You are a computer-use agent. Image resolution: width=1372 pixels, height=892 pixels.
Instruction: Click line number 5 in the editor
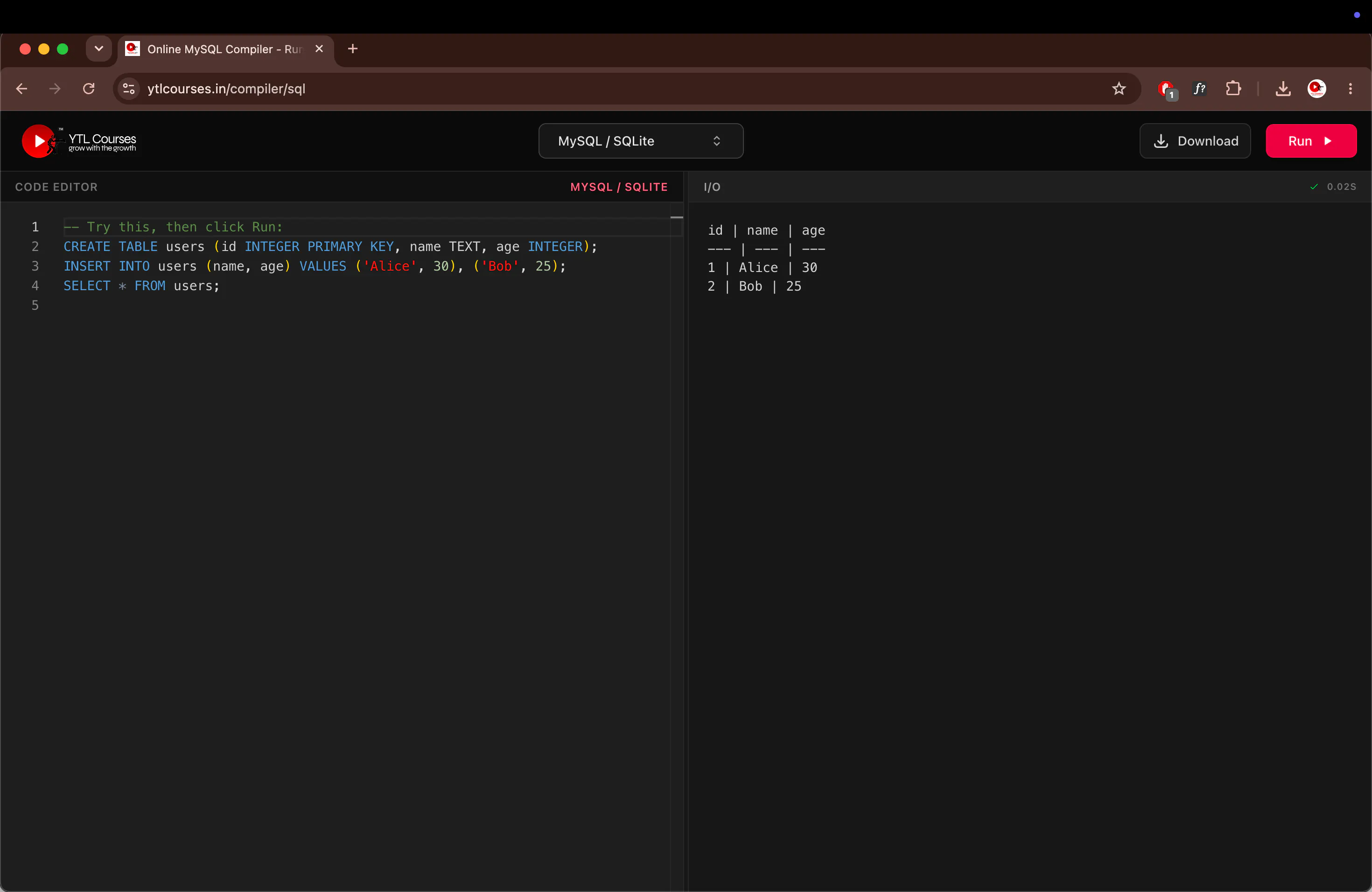(35, 306)
